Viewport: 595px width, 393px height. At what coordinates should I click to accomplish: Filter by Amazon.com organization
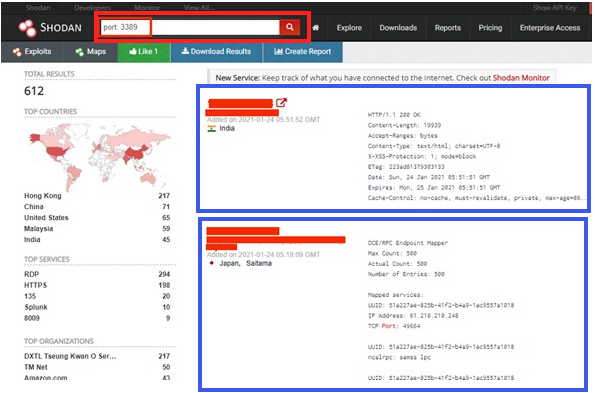(x=46, y=378)
